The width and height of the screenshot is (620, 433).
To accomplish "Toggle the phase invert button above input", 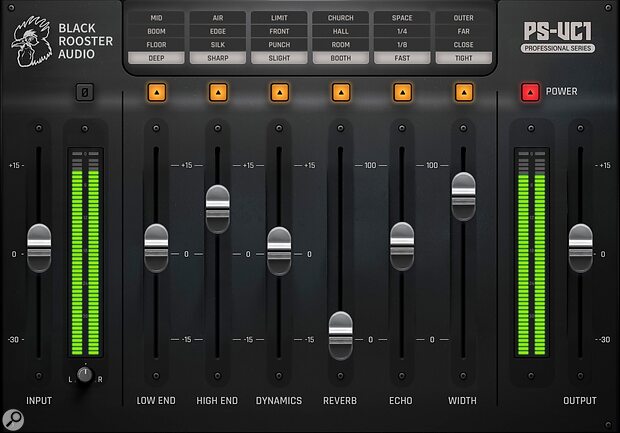I will coord(85,92).
